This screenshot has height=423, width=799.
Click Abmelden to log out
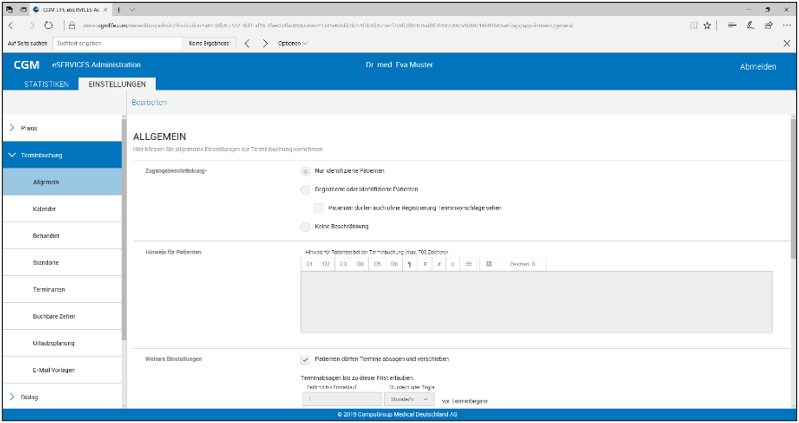click(x=758, y=67)
